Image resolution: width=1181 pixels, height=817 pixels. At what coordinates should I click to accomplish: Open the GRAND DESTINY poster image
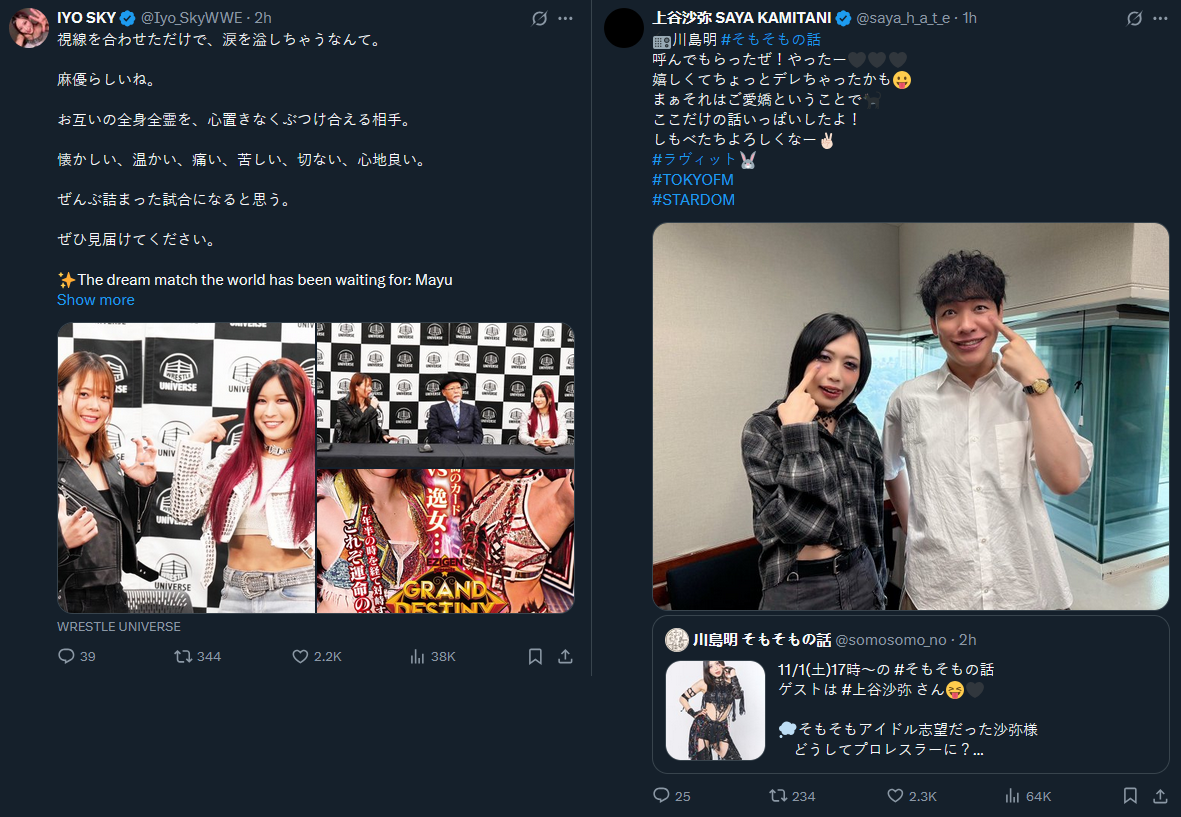pos(445,541)
